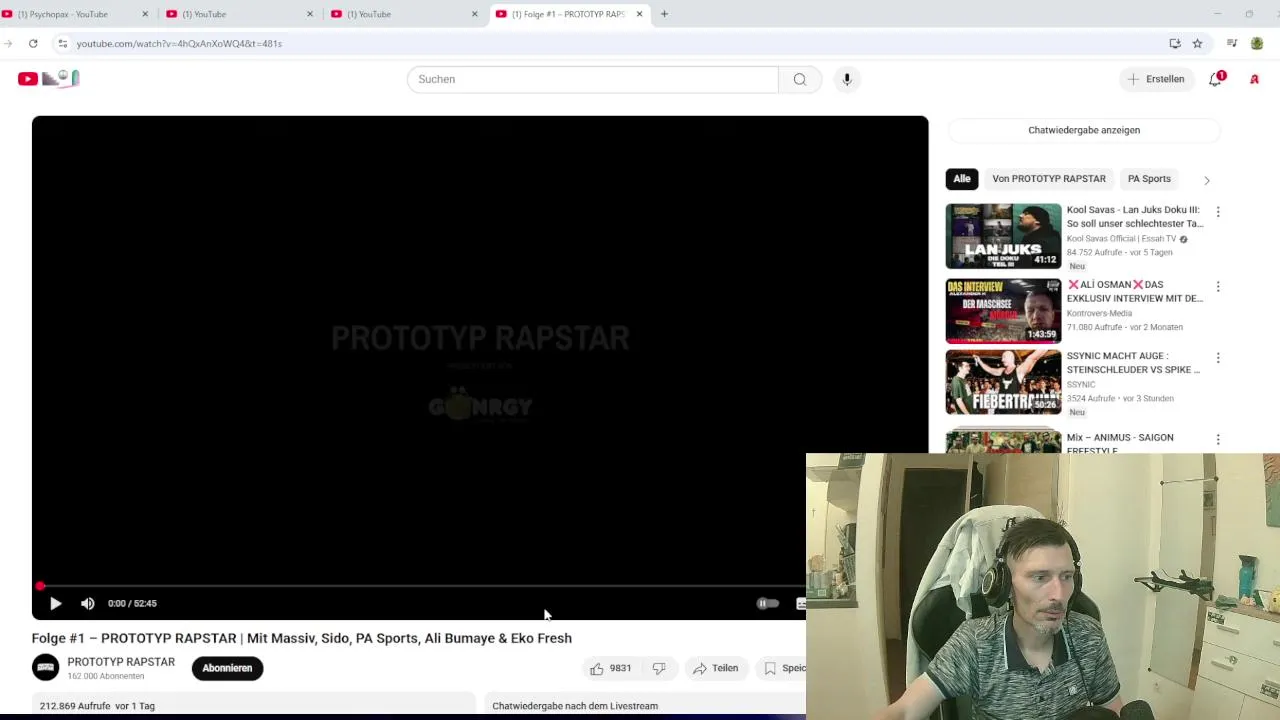Open options menu for Animus mix
Viewport: 1280px width, 720px height.
click(1218, 440)
